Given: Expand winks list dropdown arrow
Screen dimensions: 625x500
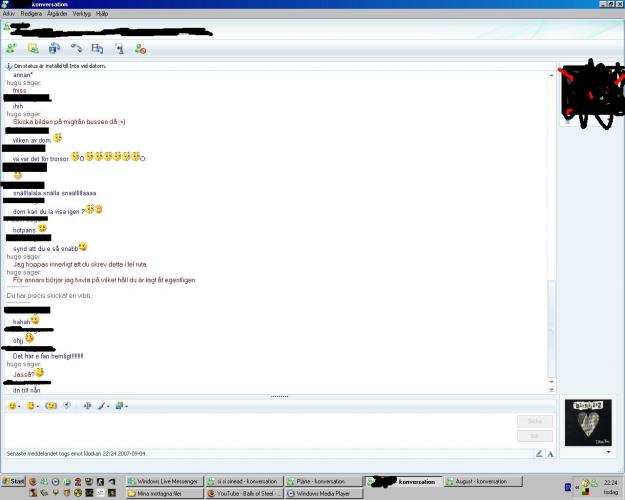Looking at the screenshot, I should (37, 407).
